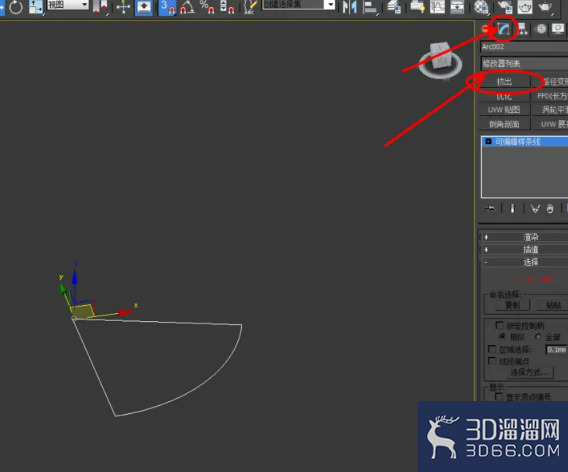
Task: Enable the 显示顶点编号 checkbox
Action: (499, 397)
